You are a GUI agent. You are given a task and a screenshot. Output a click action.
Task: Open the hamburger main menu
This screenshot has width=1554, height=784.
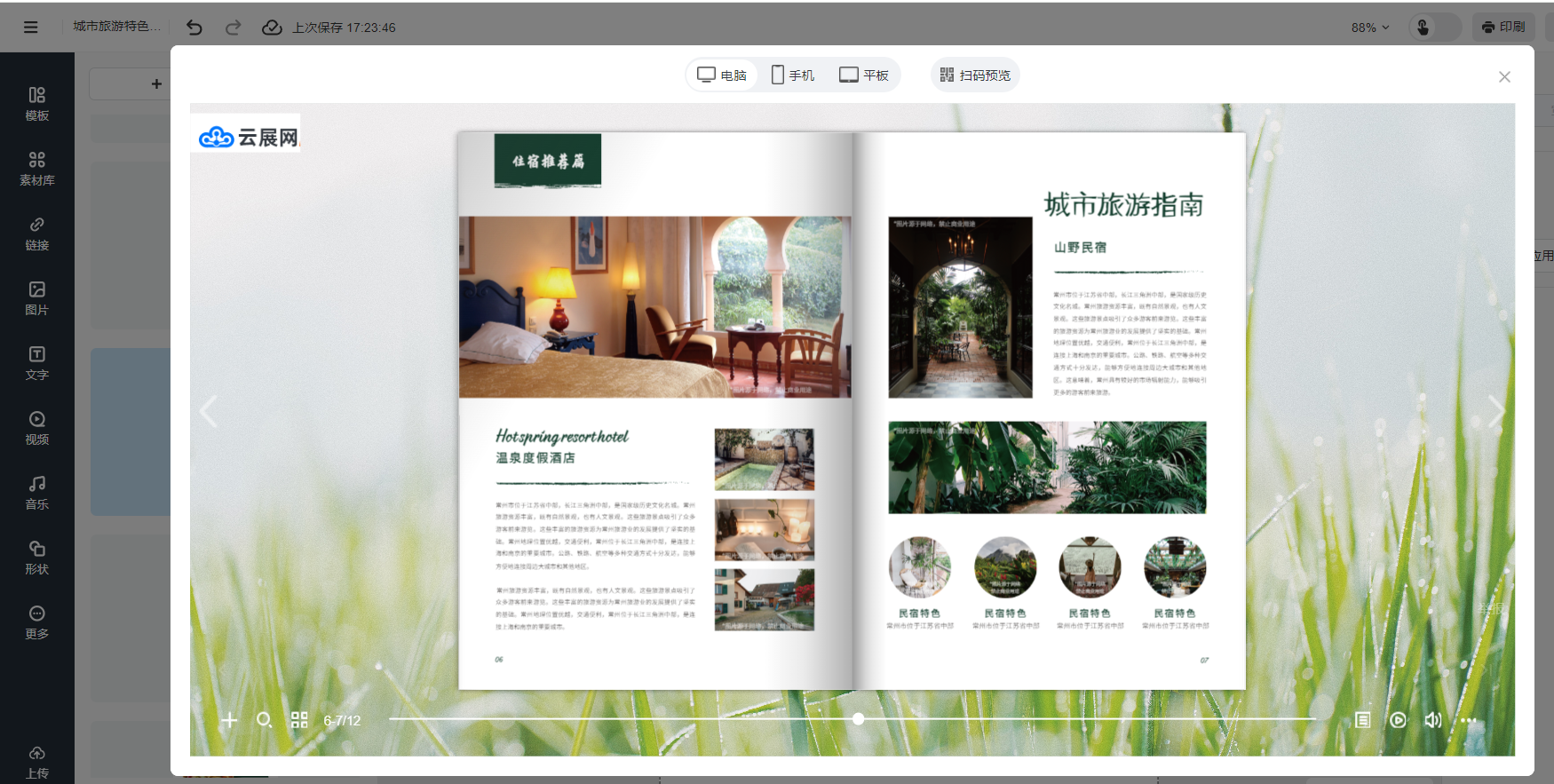coord(31,28)
